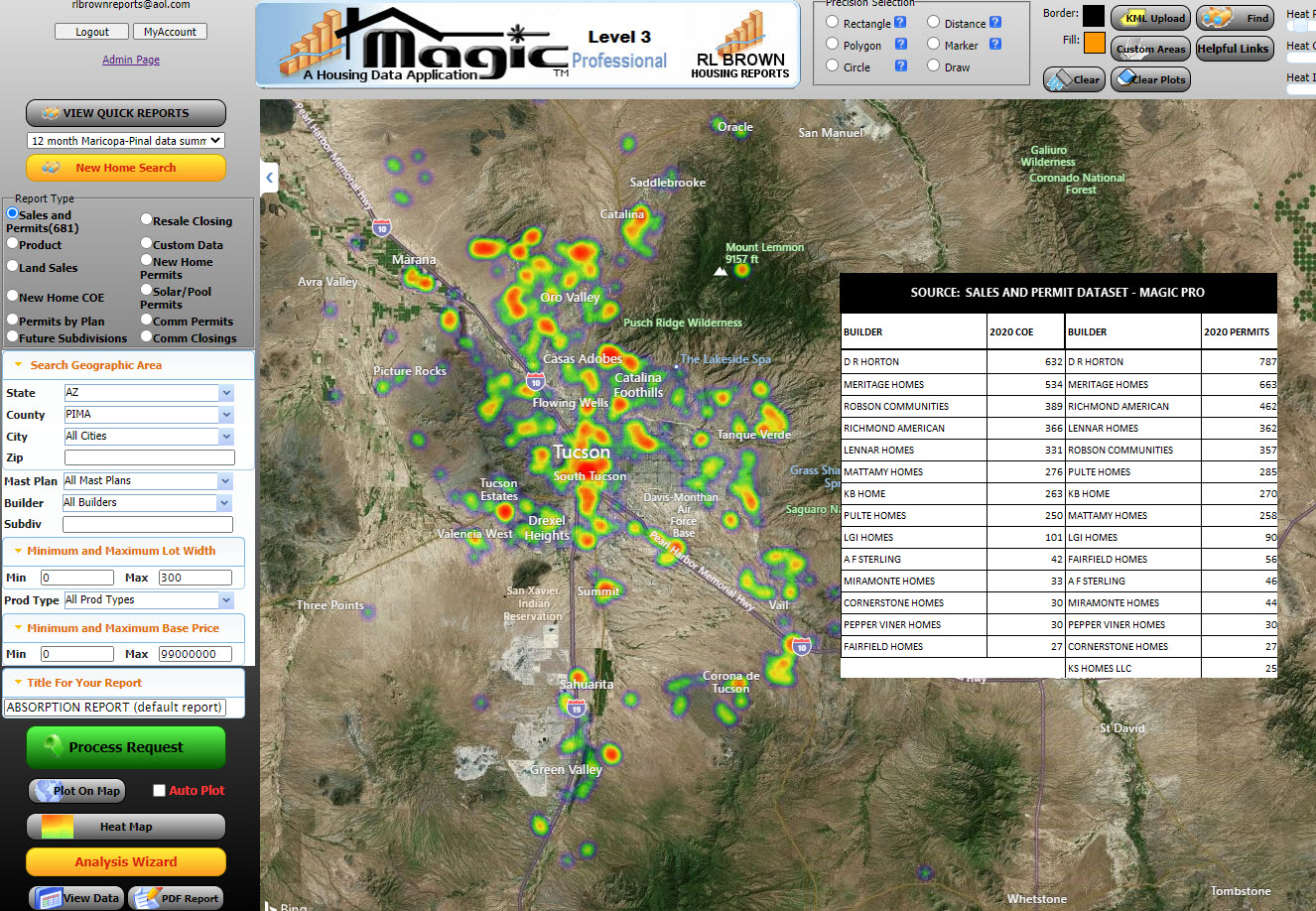Viewport: 1316px width, 911px height.
Task: Collapse the side panel with the left-arrow icon
Action: (269, 178)
